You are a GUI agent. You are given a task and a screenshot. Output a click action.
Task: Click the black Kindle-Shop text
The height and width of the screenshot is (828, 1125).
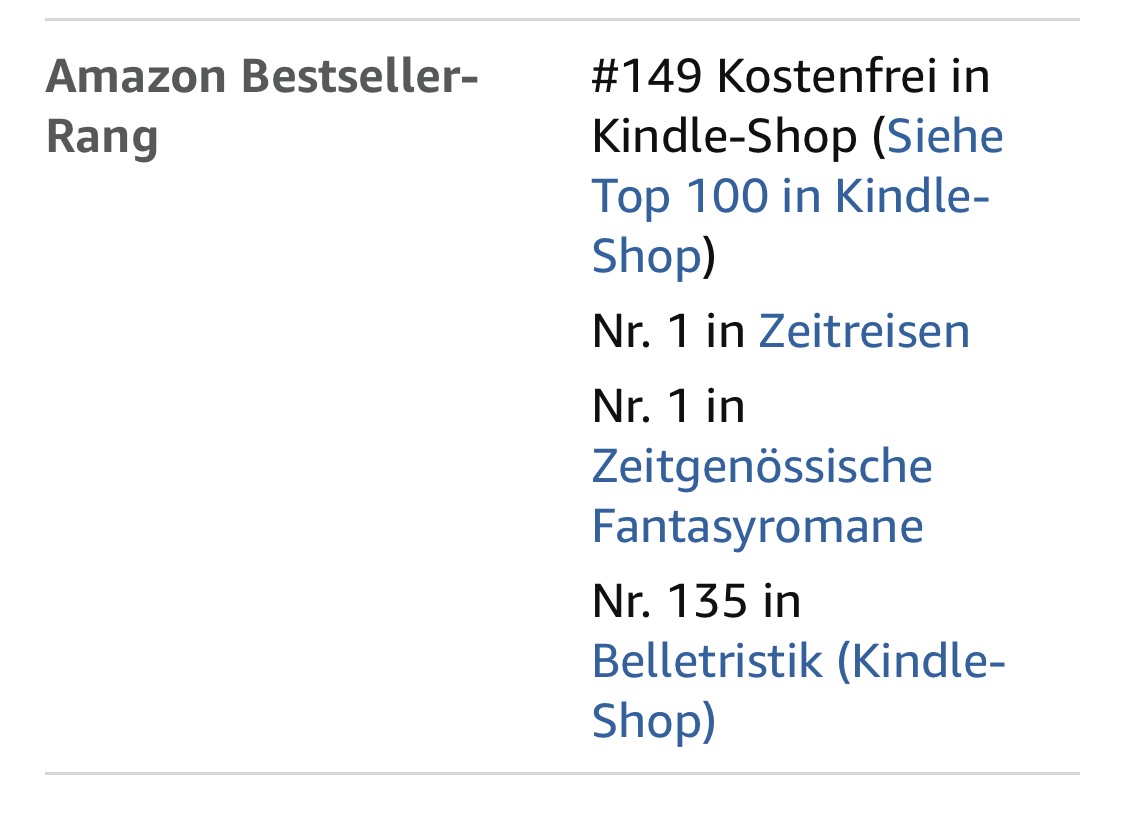[x=724, y=136]
